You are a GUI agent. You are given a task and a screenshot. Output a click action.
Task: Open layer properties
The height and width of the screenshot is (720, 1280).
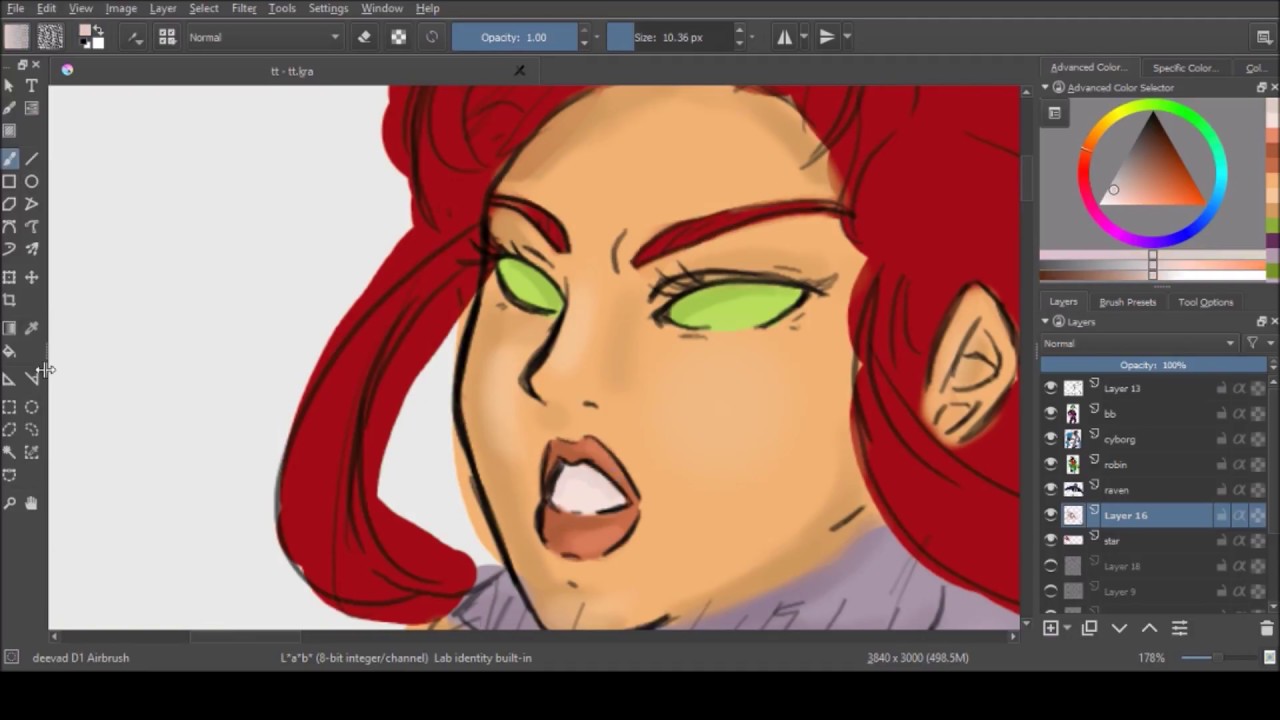click(x=1179, y=628)
